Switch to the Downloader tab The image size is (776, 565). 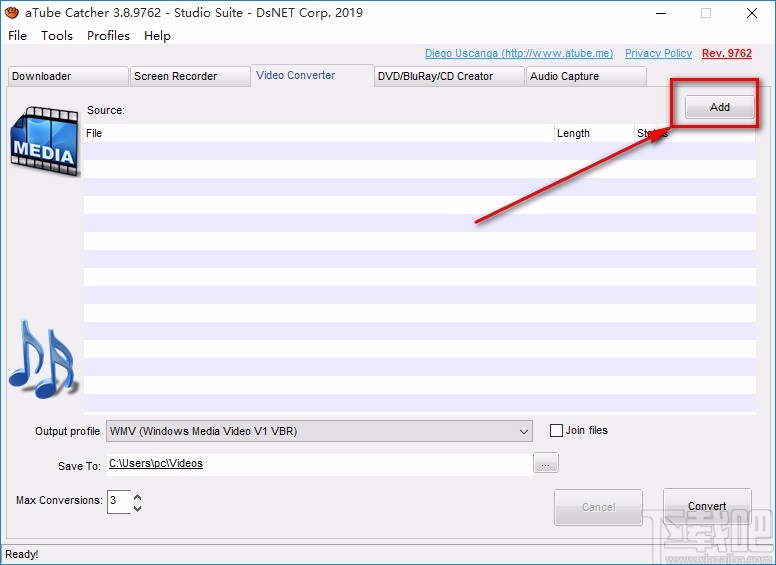(68, 76)
